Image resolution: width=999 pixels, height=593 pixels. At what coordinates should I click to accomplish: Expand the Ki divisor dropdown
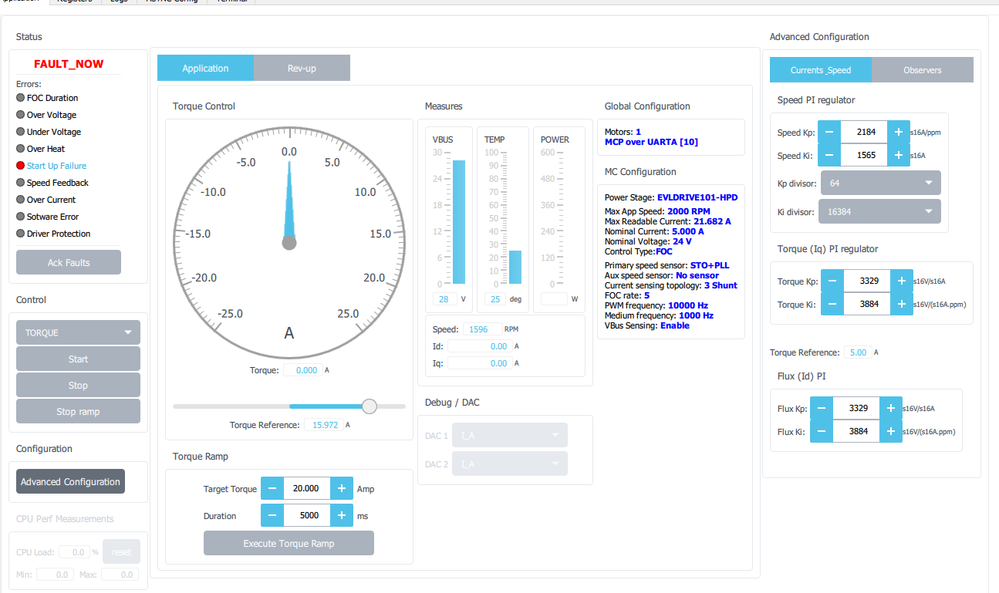click(x=880, y=211)
